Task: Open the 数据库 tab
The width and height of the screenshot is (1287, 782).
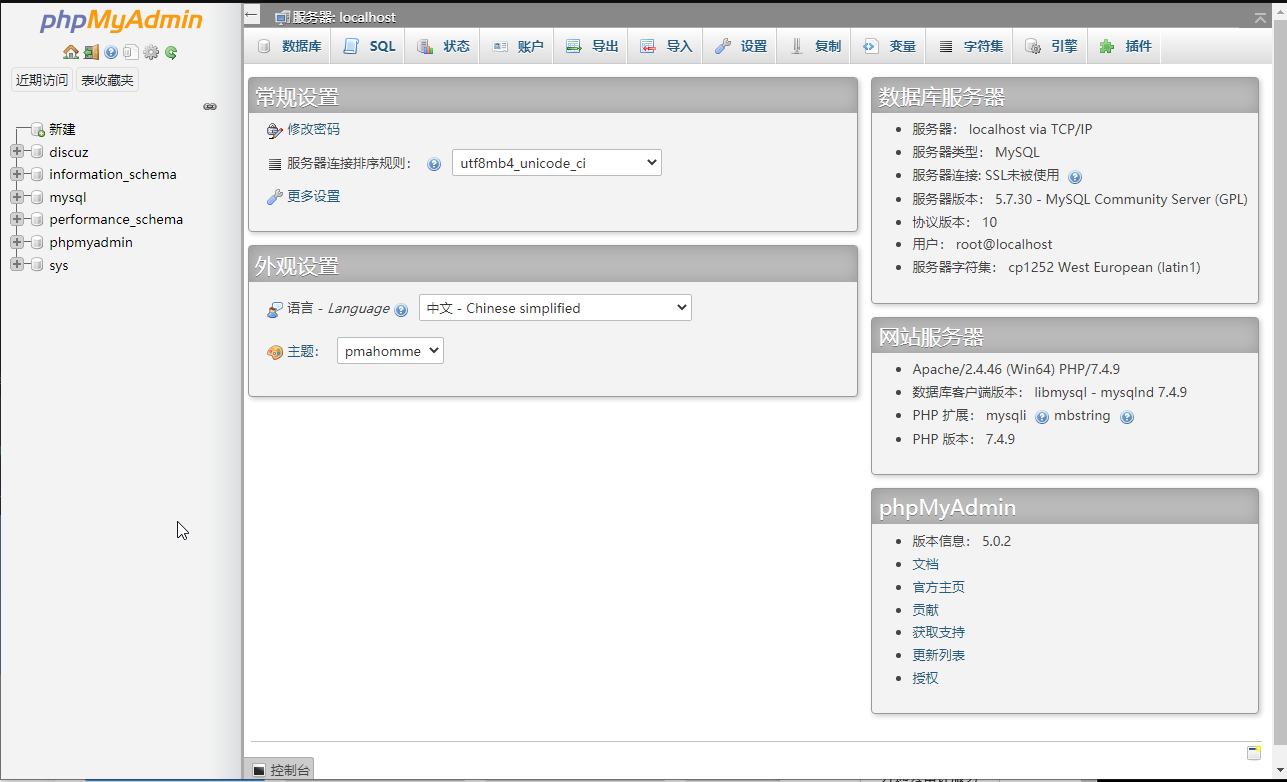Action: (x=288, y=46)
